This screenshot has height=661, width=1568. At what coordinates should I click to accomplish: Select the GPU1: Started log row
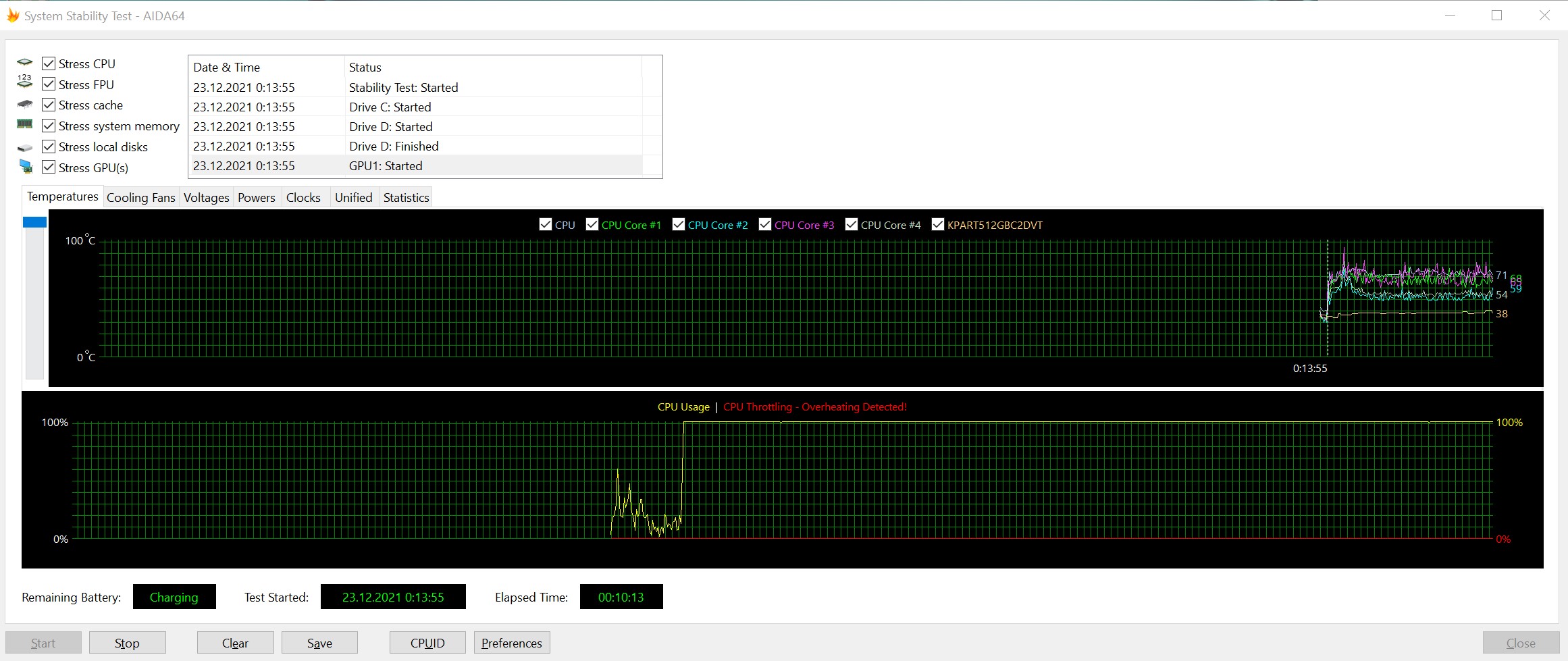pos(385,166)
